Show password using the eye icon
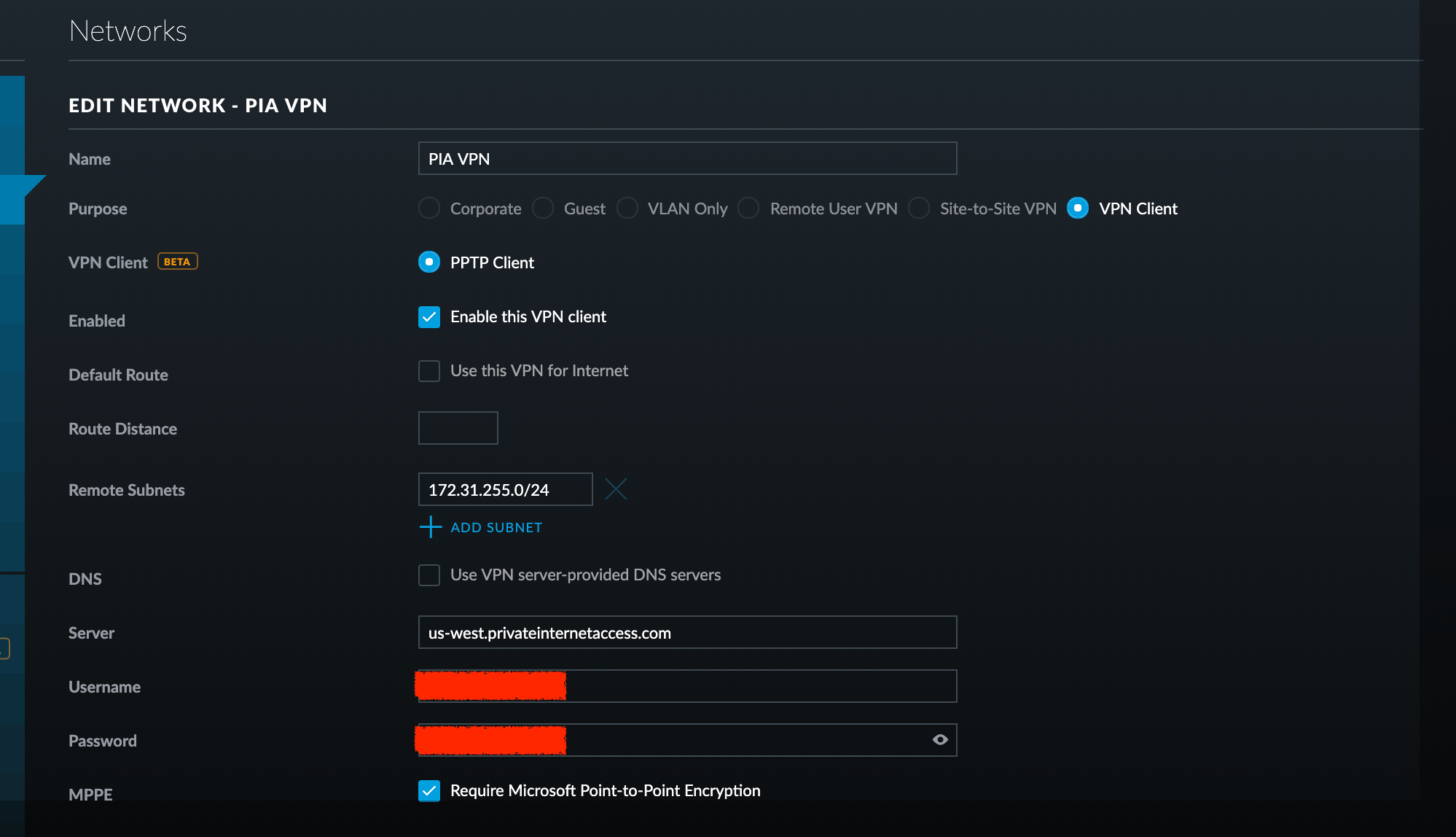Image resolution: width=1456 pixels, height=837 pixels. click(940, 740)
